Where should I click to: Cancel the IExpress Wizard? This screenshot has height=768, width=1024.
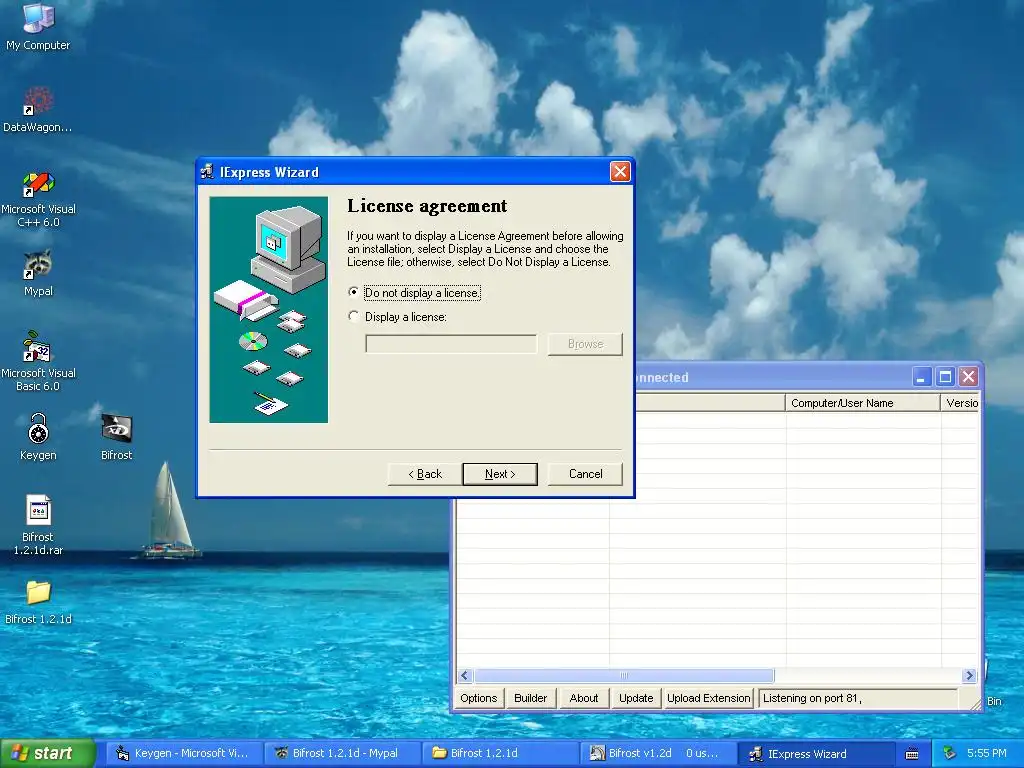pyautogui.click(x=585, y=474)
